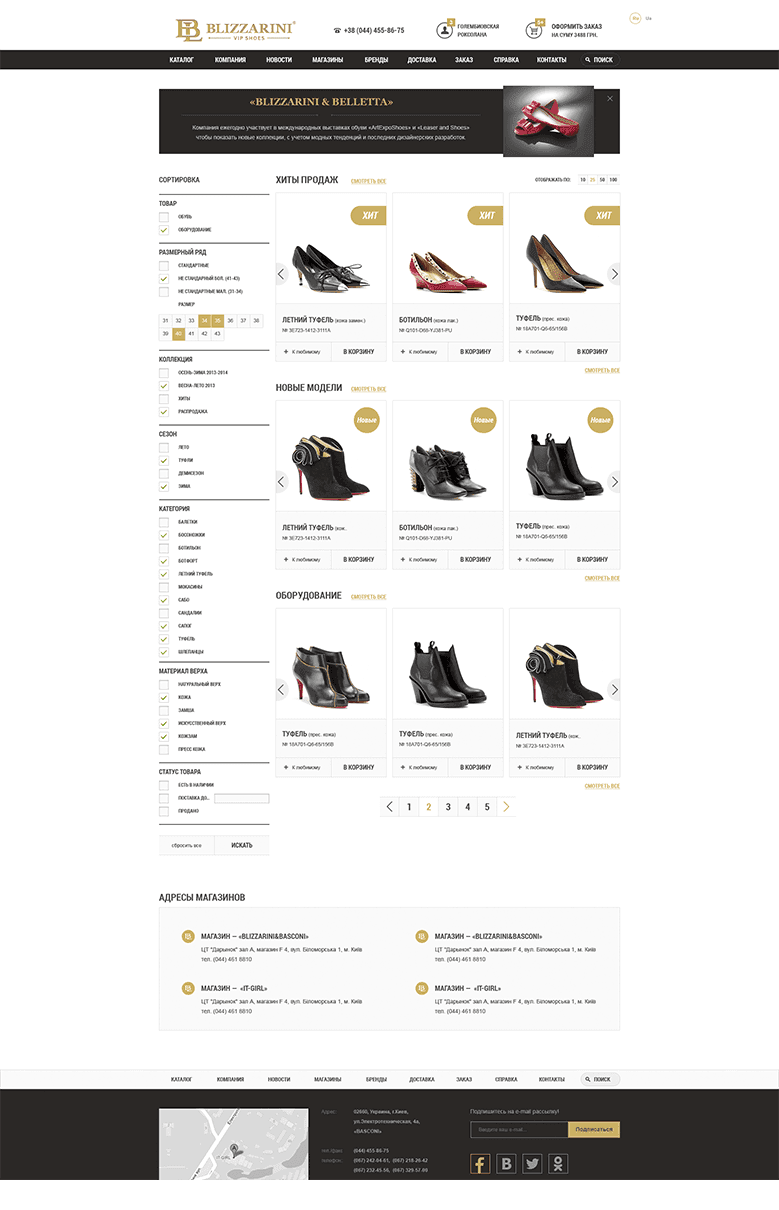Show previous items in Новые модели carousel
Screen dimensions: 779x1210
281,481
